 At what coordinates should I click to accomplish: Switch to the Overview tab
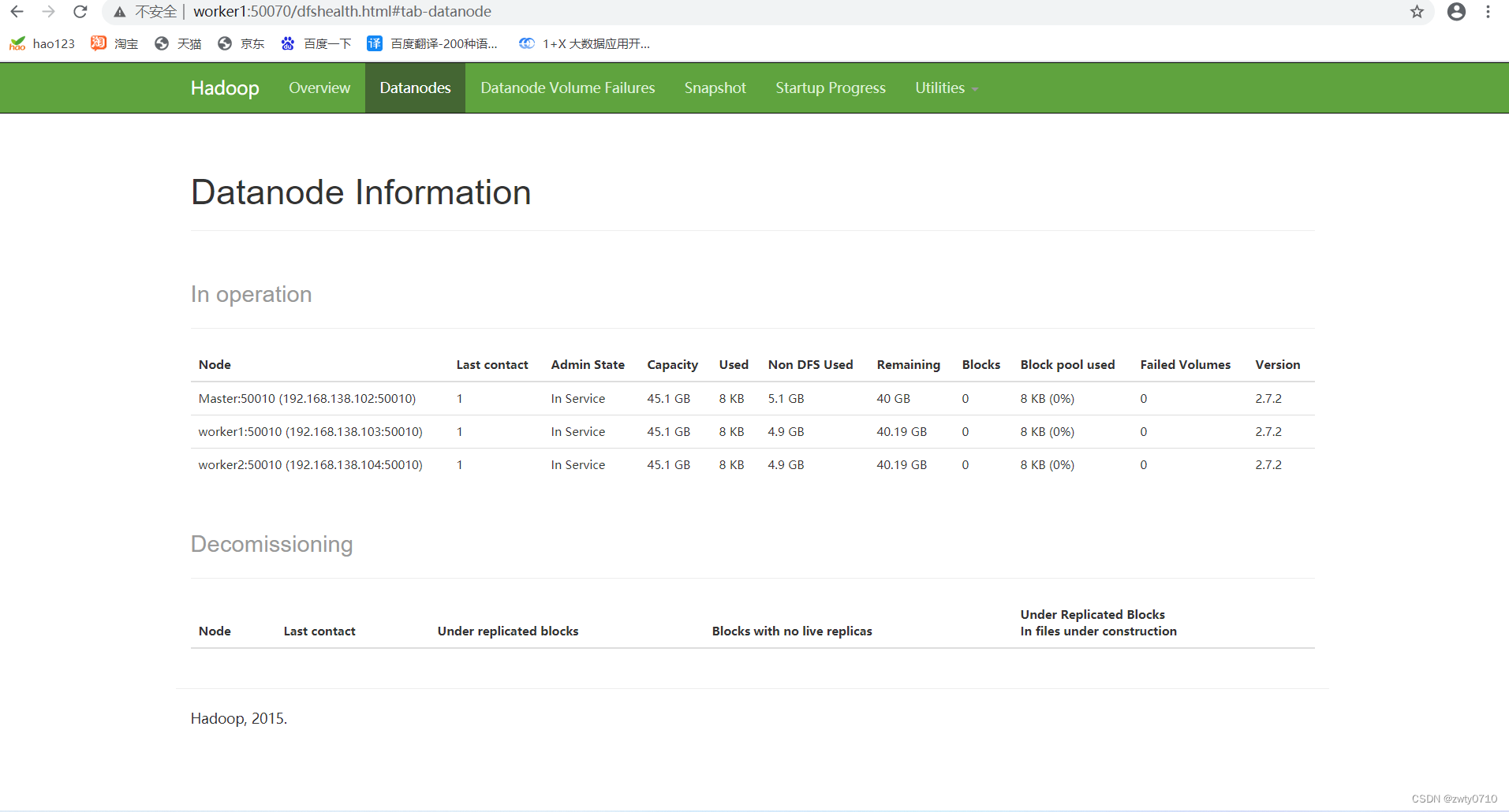(x=319, y=88)
